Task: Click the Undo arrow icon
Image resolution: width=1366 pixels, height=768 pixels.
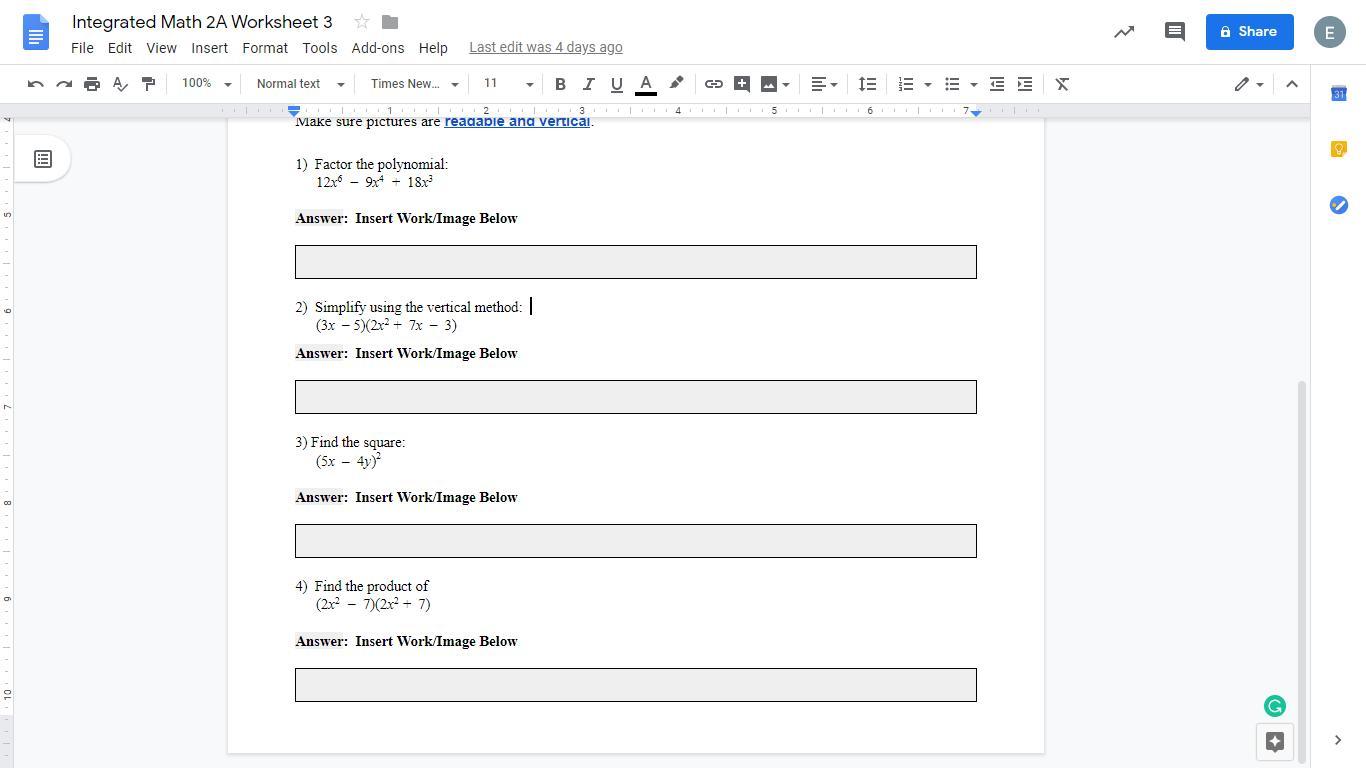Action: (36, 84)
